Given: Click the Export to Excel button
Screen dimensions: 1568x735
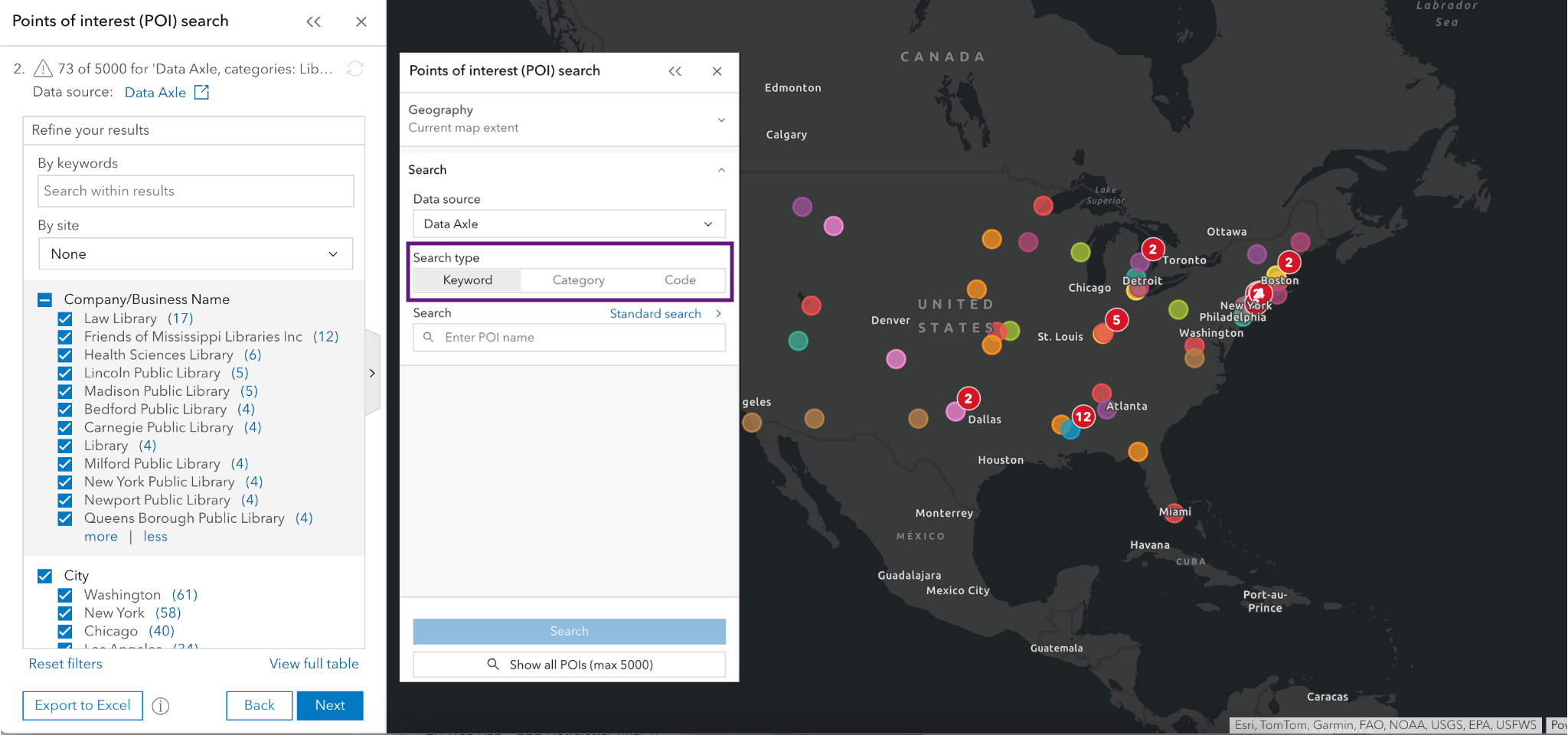Looking at the screenshot, I should click(83, 705).
